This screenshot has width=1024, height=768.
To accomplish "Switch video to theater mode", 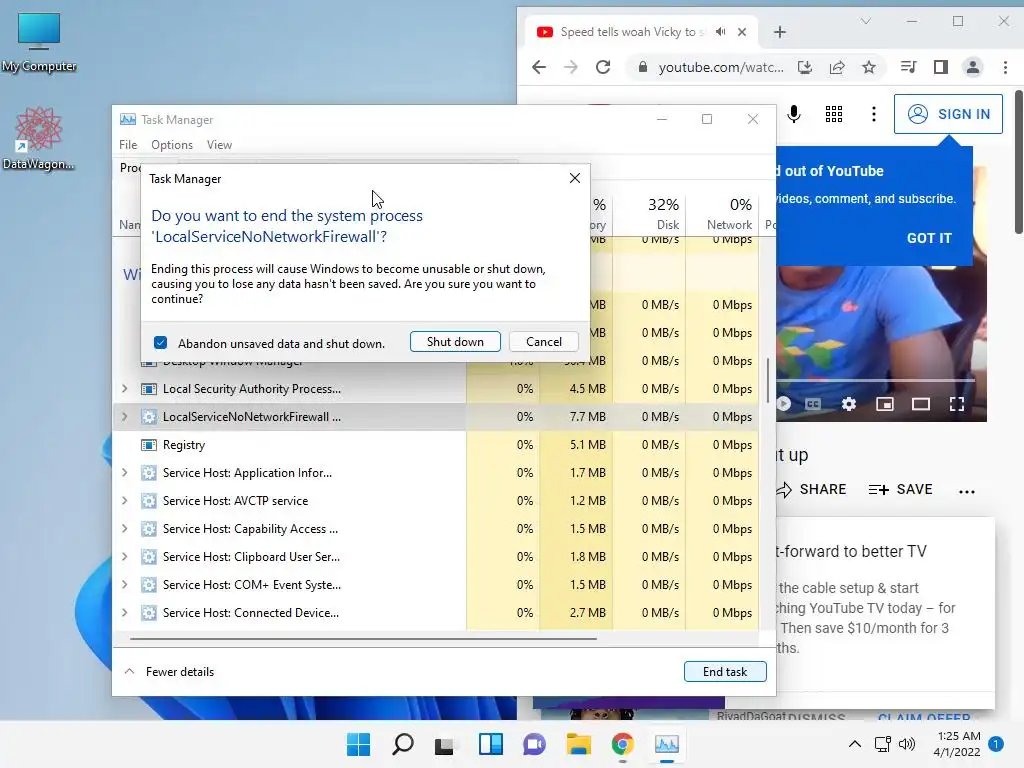I will point(921,404).
